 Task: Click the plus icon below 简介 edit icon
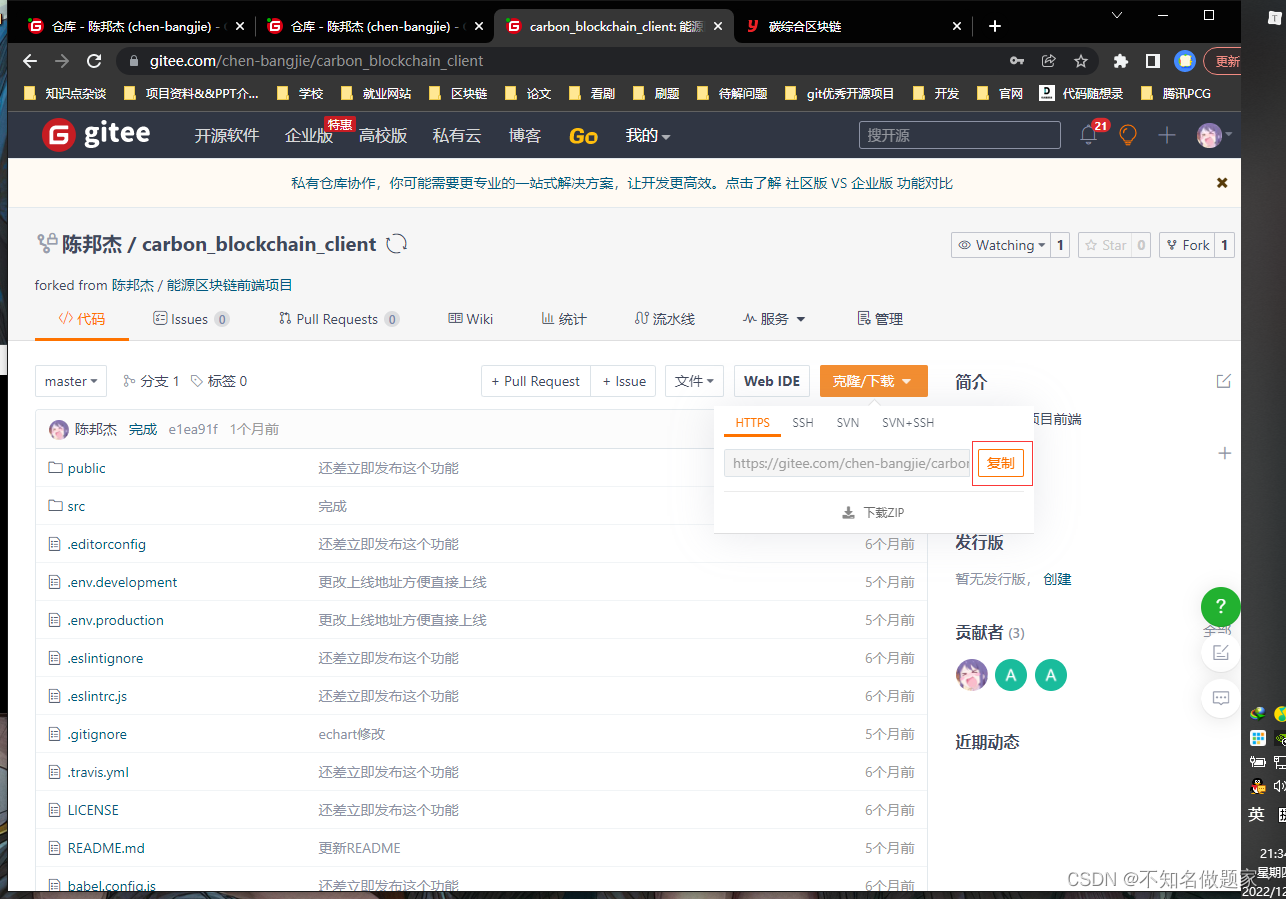(x=1224, y=453)
